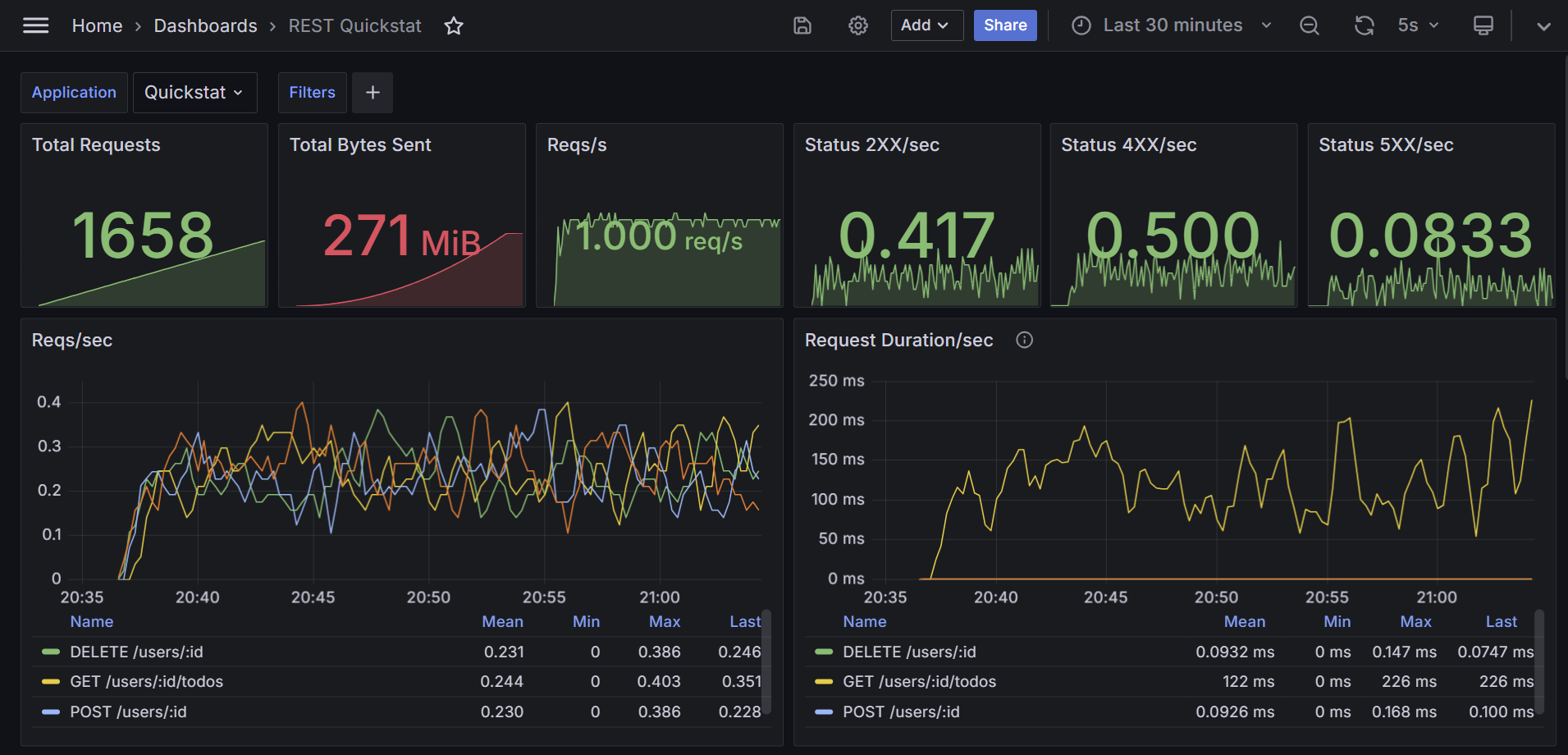Open dashboard settings gear
Image resolution: width=1568 pixels, height=755 pixels.
pos(858,25)
